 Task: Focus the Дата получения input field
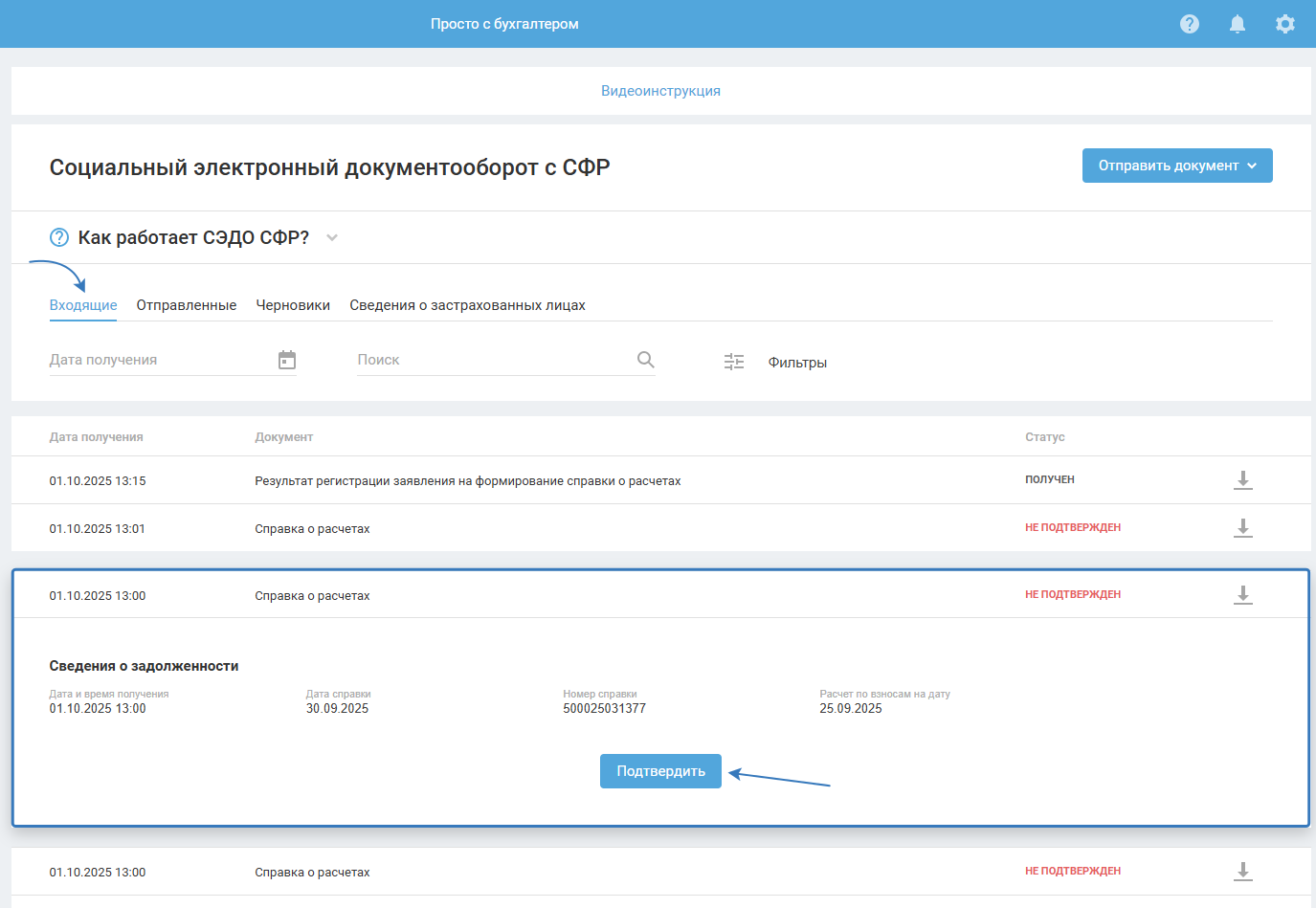[158, 360]
